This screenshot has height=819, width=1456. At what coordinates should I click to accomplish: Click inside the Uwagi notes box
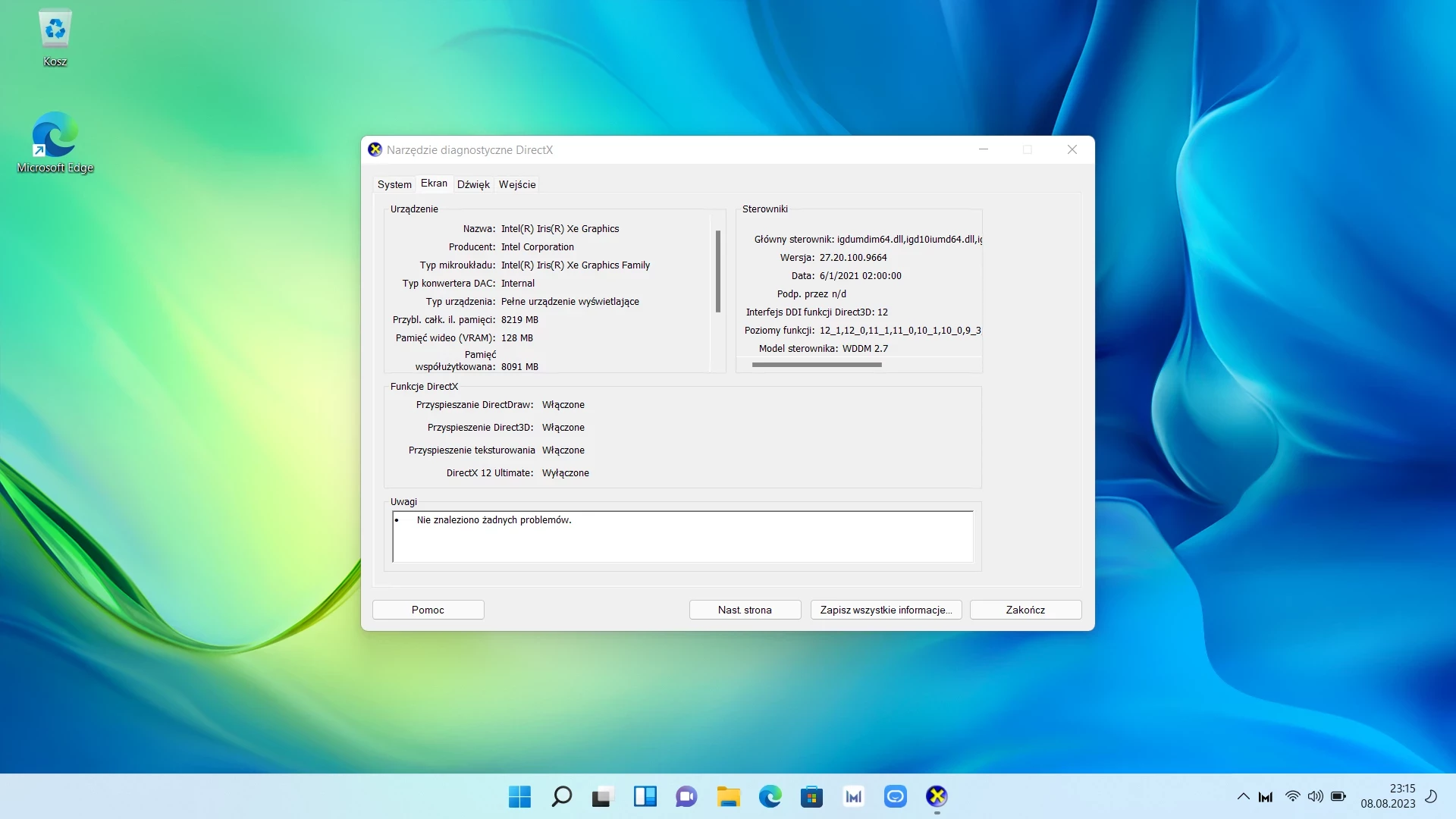click(682, 537)
